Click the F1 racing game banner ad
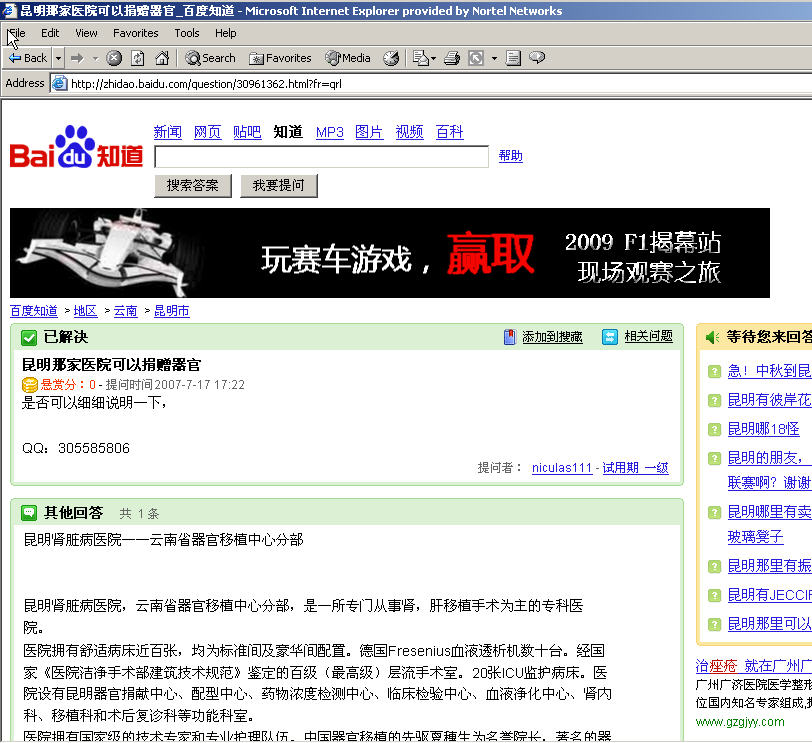The height and width of the screenshot is (743, 812). pyautogui.click(x=390, y=253)
